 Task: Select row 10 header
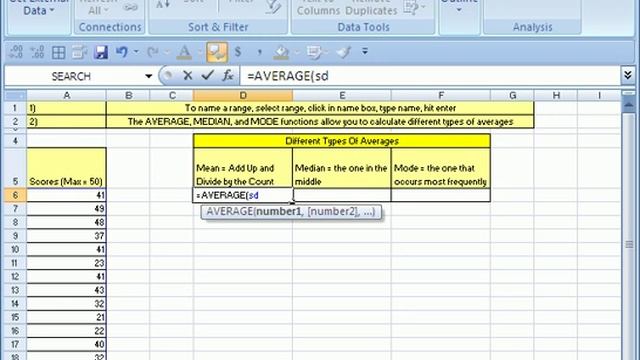[15, 249]
